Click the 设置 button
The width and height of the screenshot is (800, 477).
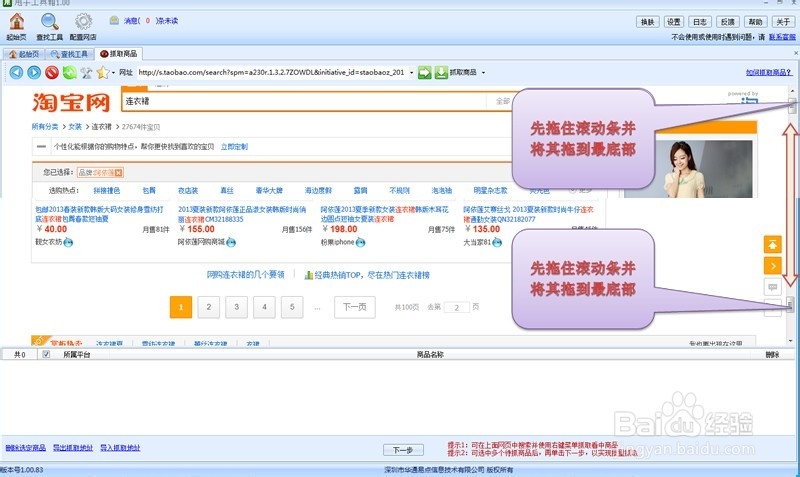tap(673, 21)
